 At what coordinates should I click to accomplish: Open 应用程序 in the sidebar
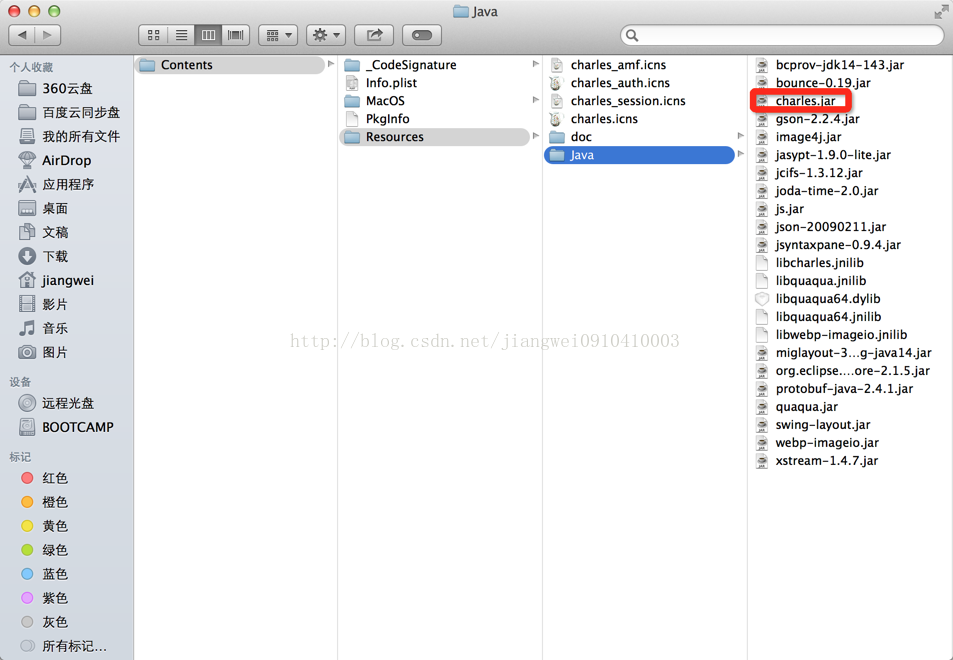click(x=56, y=185)
